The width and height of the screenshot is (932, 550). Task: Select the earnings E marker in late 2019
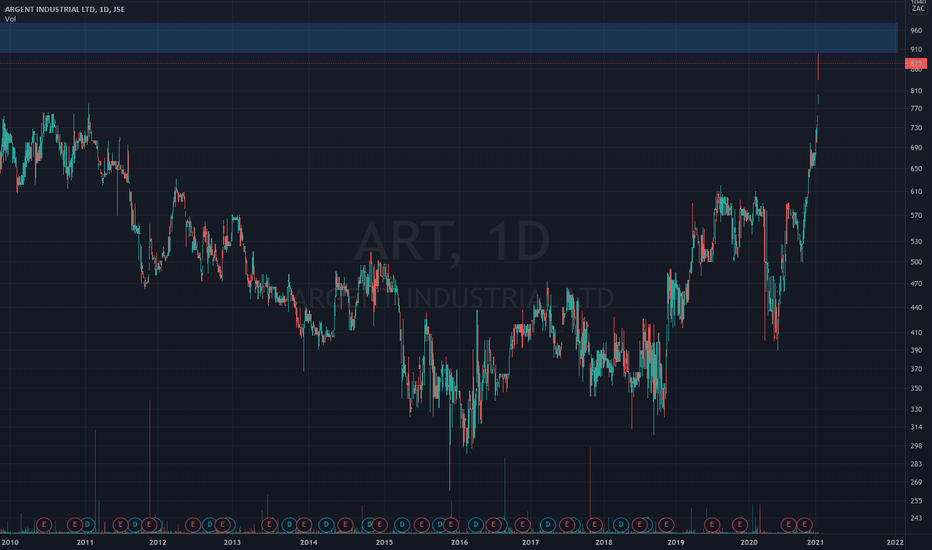[739, 524]
